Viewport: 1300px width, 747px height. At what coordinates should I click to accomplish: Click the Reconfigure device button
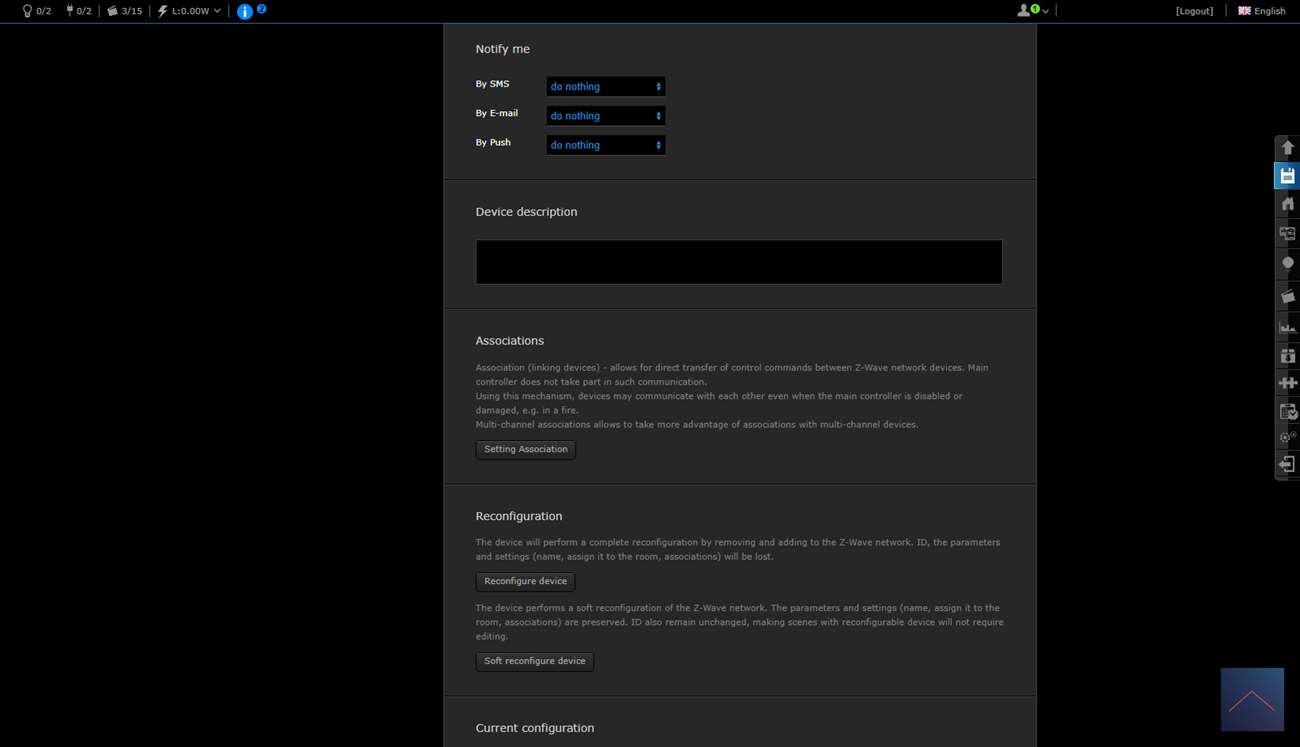click(525, 582)
